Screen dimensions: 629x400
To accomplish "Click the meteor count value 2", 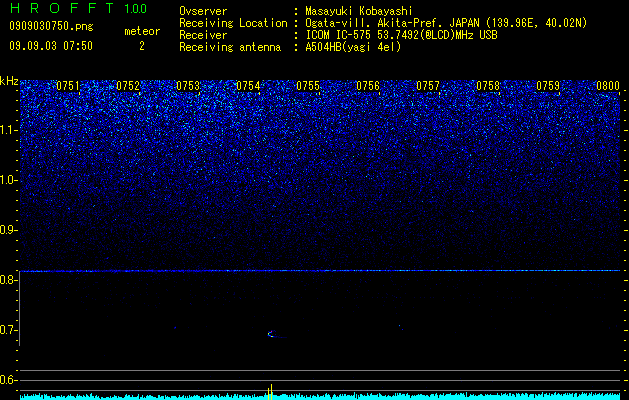I will pyautogui.click(x=142, y=46).
